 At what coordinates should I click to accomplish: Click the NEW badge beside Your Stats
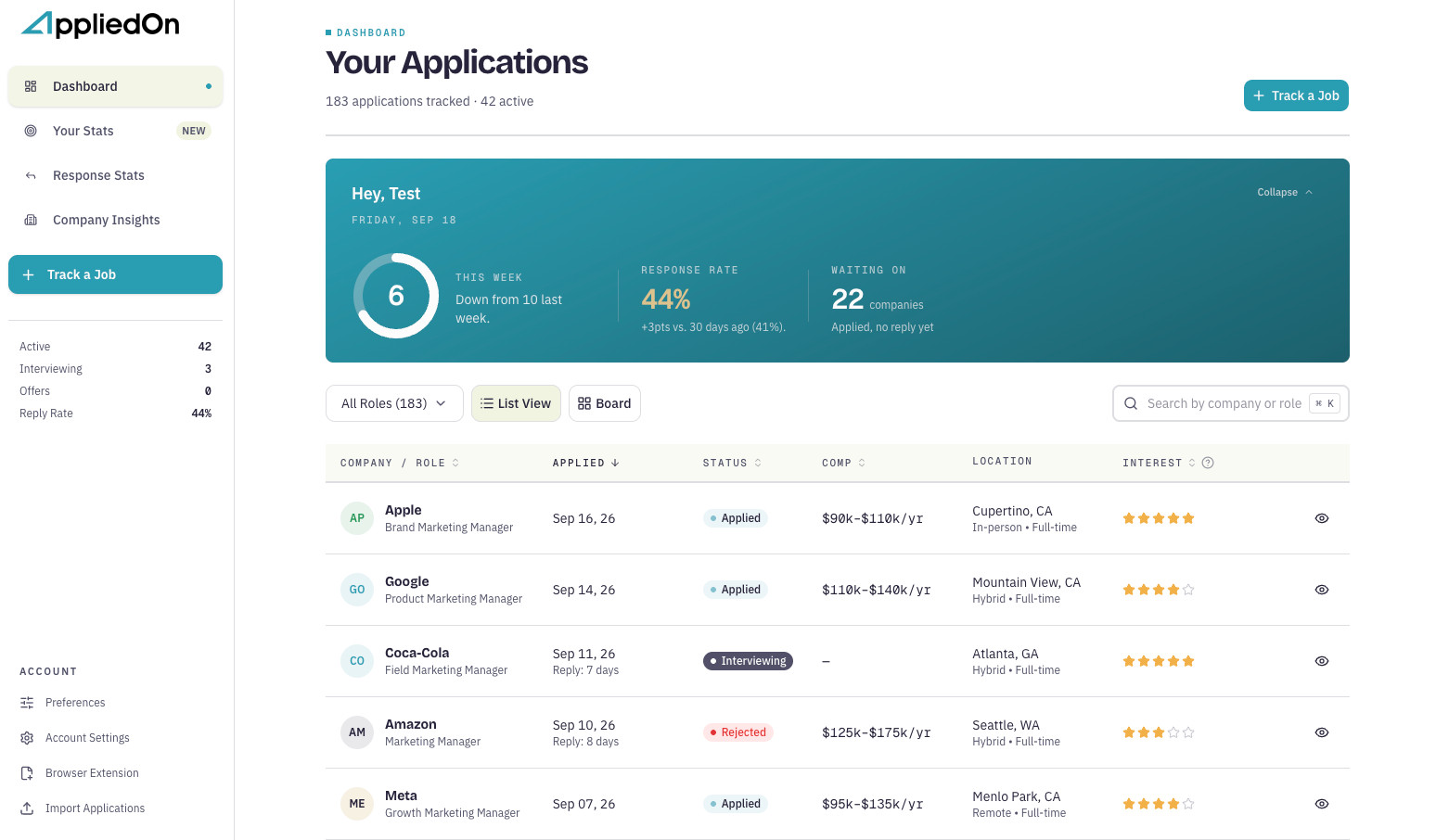(x=194, y=131)
